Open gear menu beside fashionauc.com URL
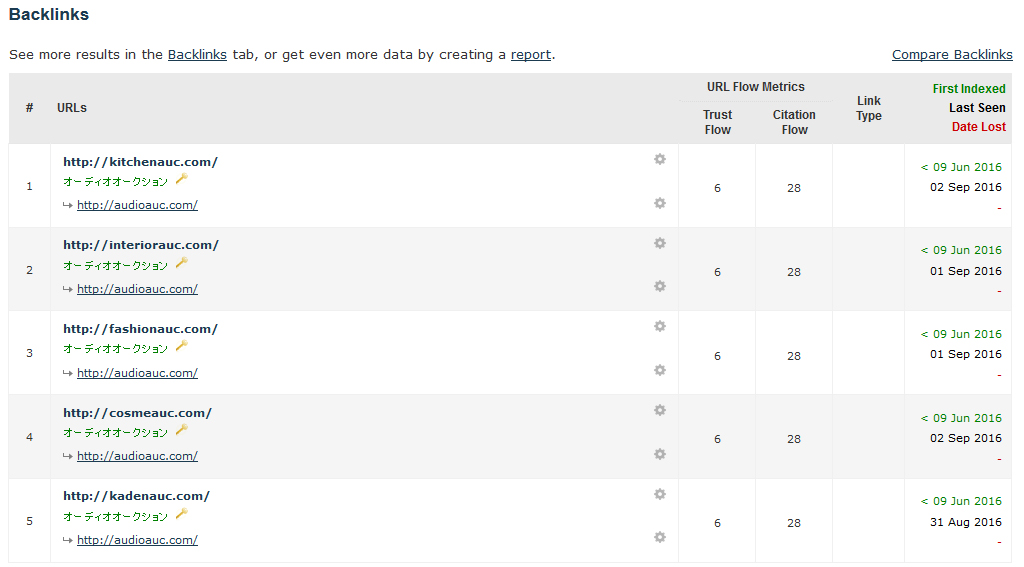The height and width of the screenshot is (567, 1024). (x=660, y=326)
